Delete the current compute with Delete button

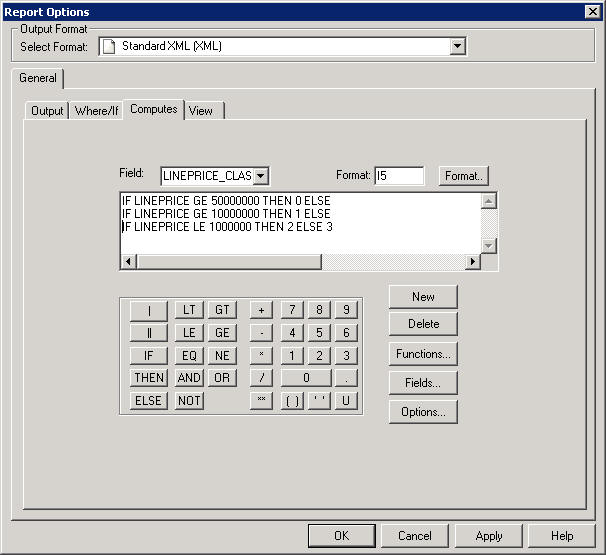(x=424, y=325)
